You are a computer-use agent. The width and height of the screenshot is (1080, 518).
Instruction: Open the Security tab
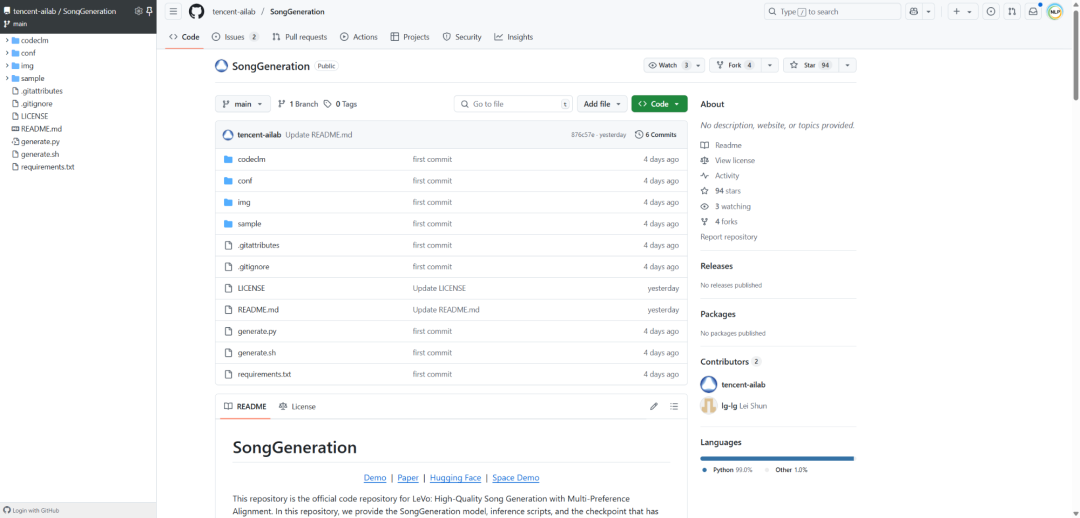click(x=462, y=37)
